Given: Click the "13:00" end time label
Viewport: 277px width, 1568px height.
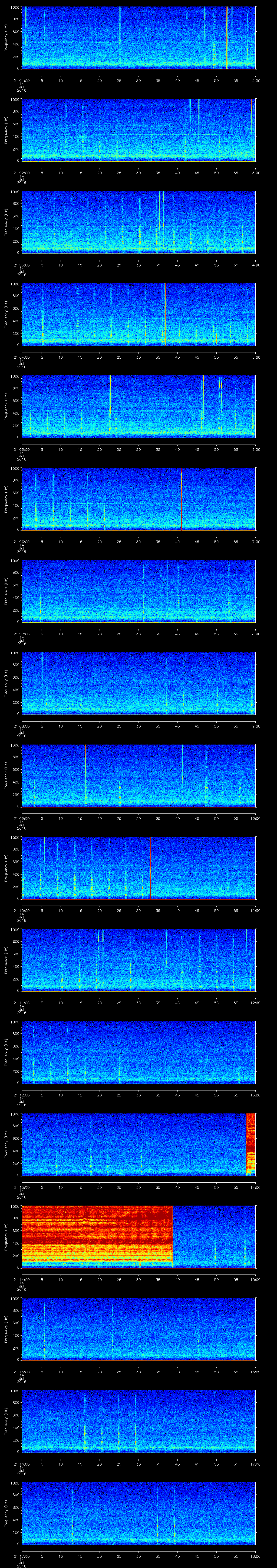Looking at the screenshot, I should [255, 1095].
